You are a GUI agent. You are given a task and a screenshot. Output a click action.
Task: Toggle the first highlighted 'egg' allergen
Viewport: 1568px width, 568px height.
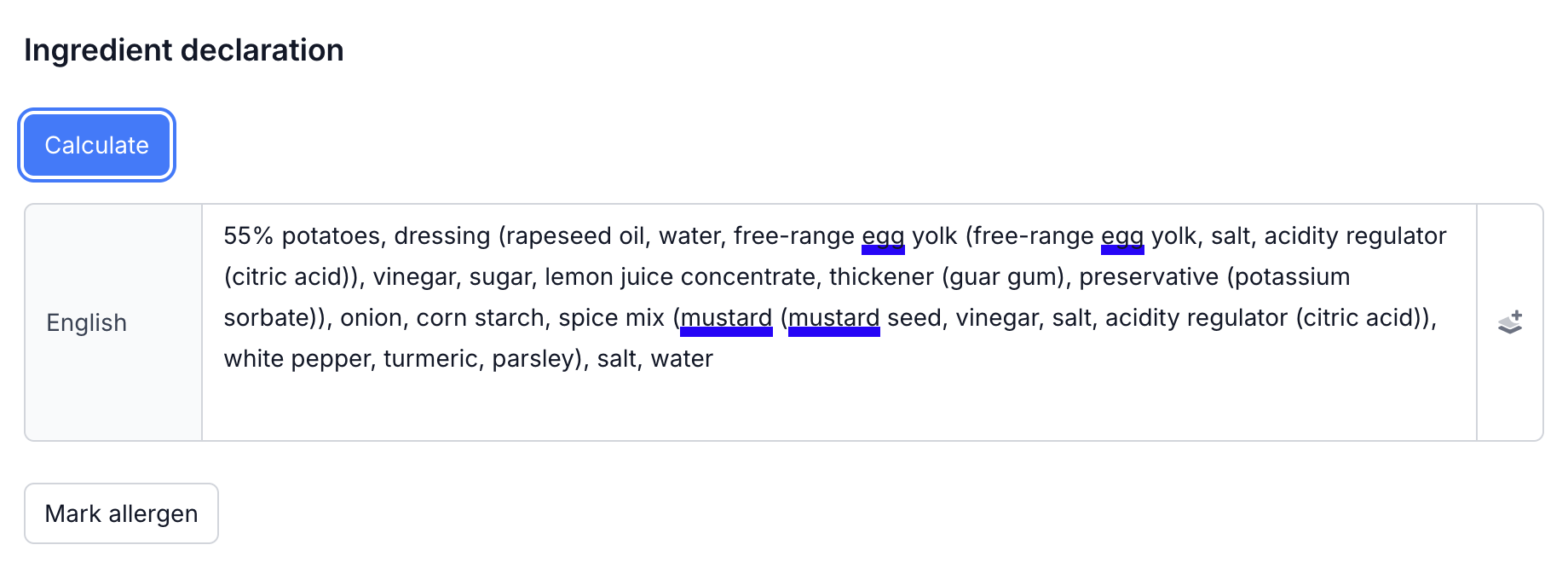coord(883,235)
